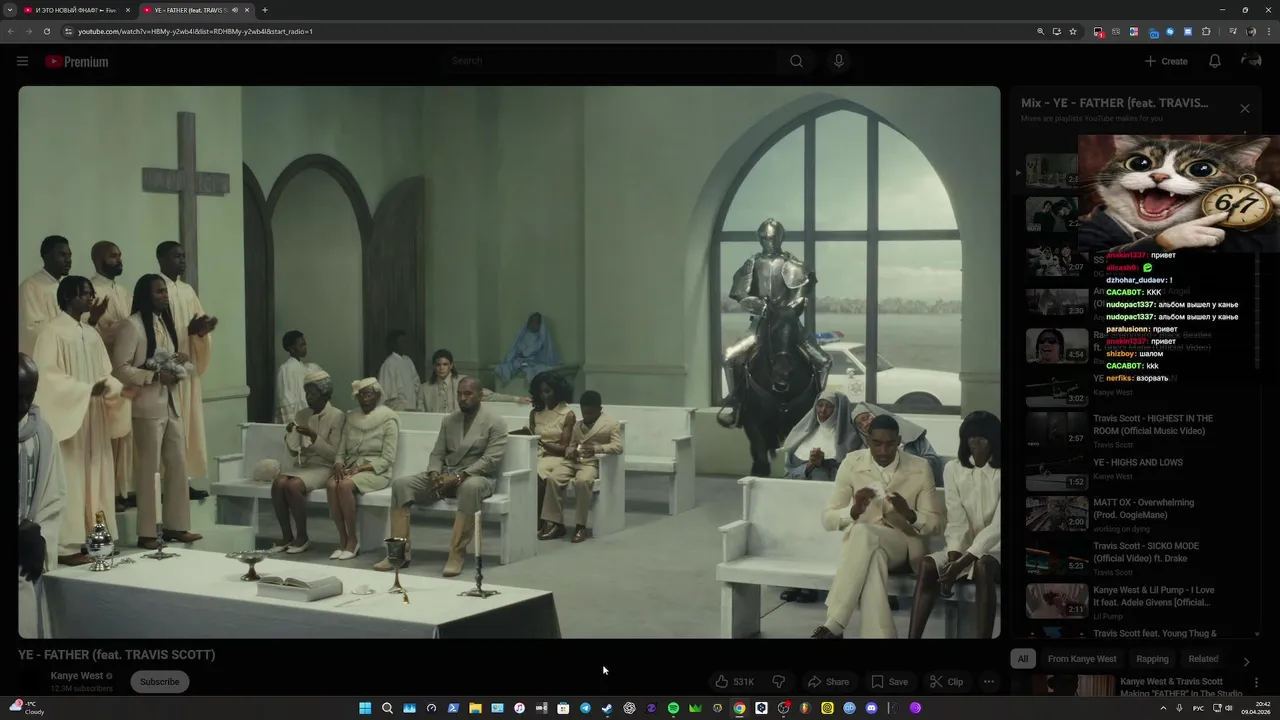This screenshot has width=1280, height=720.
Task: Open Microsoft Store from the taskbar
Action: pyautogui.click(x=563, y=708)
